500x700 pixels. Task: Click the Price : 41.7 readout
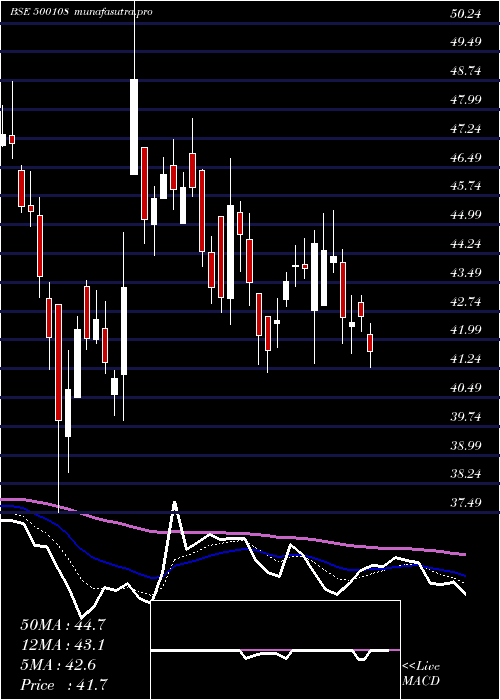63,684
